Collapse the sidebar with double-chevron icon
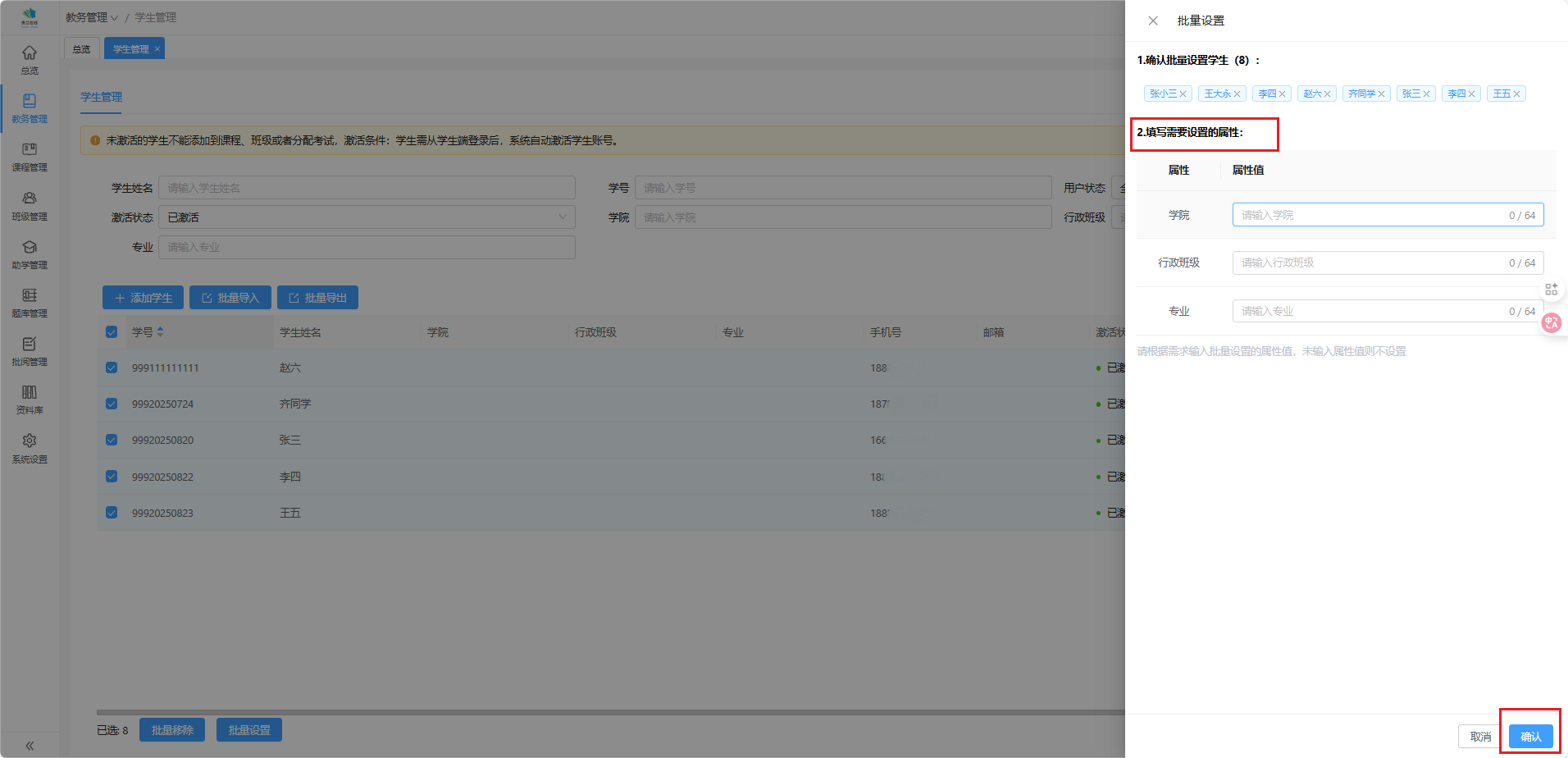The width and height of the screenshot is (1568, 758). pos(30,746)
